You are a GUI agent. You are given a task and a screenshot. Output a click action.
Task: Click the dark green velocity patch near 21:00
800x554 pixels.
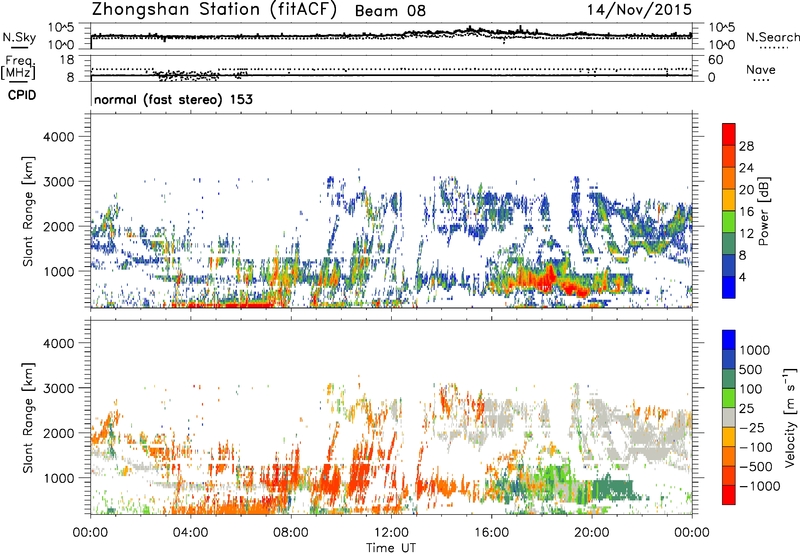612,490
